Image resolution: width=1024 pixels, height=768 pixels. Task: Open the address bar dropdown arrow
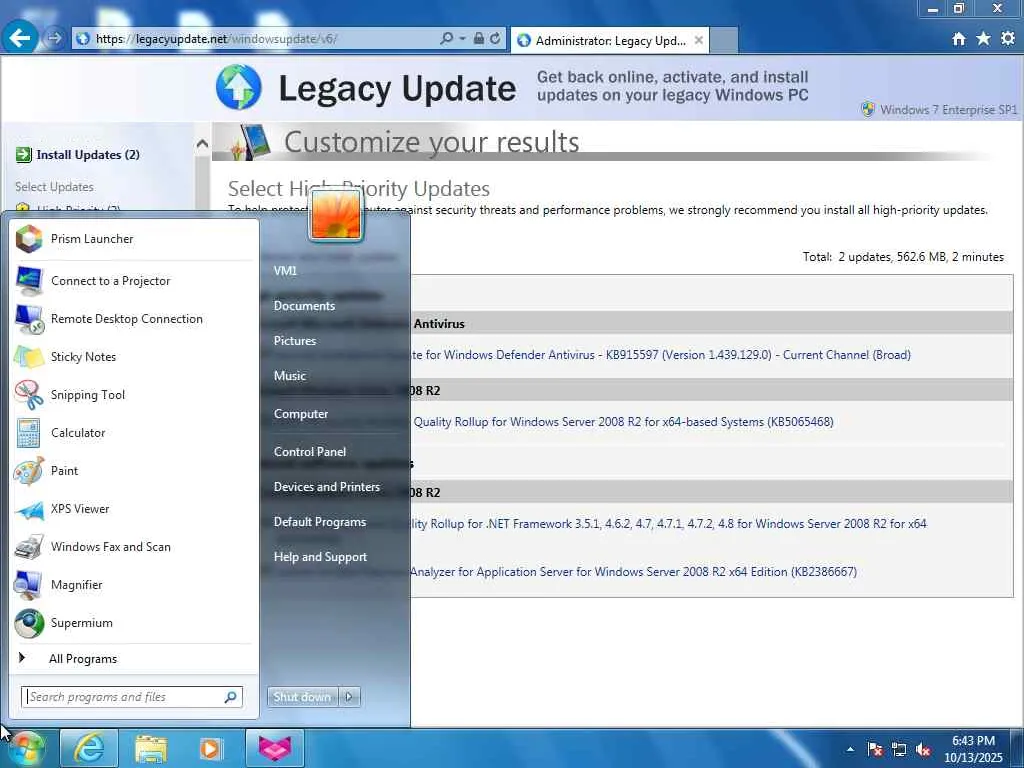462,39
